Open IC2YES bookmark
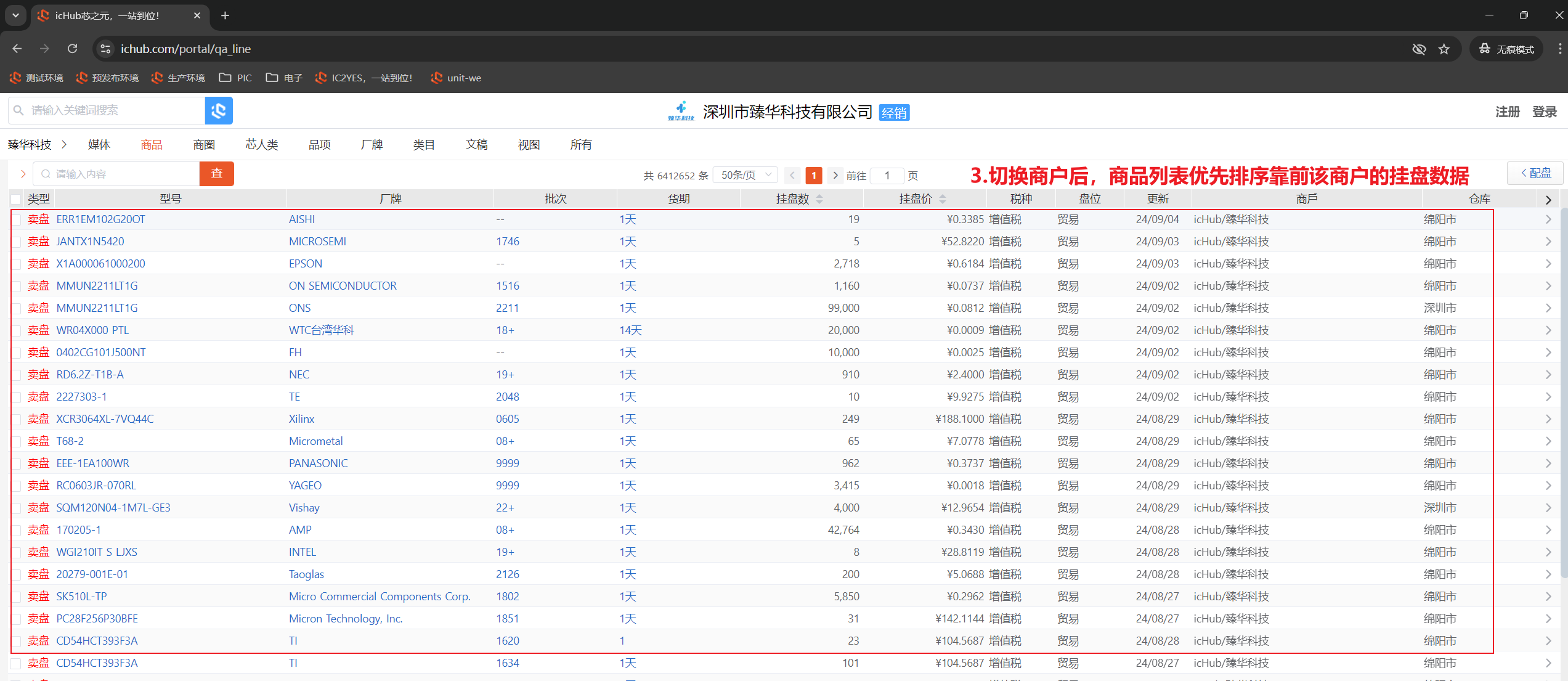This screenshot has width=1568, height=681. tap(364, 78)
